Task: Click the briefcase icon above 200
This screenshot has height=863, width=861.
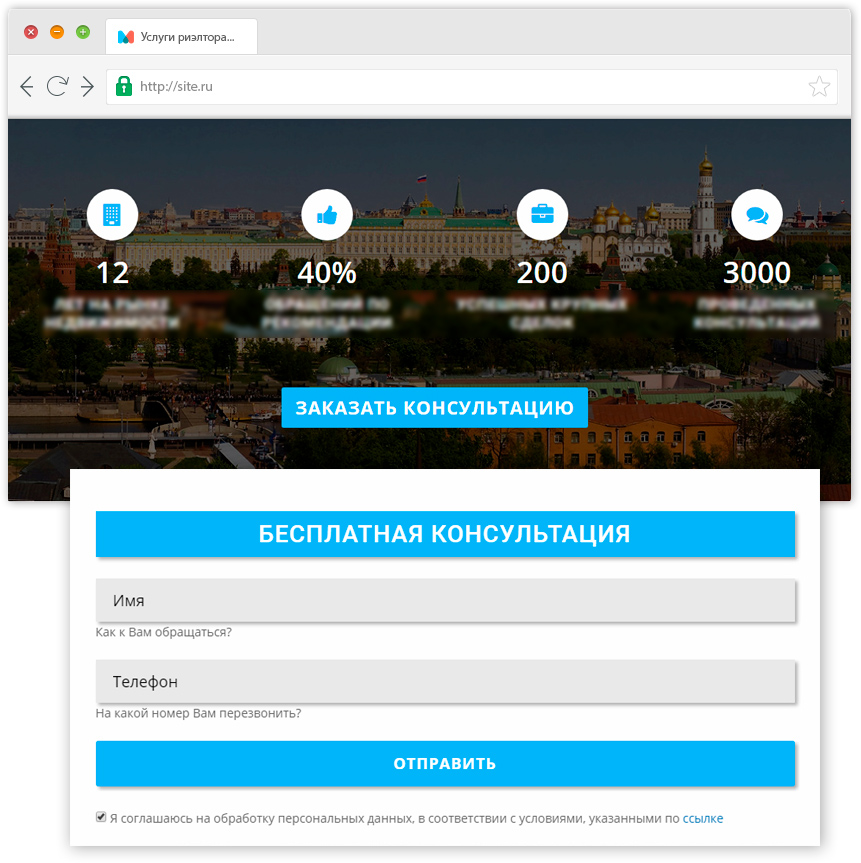Action: pyautogui.click(x=542, y=214)
